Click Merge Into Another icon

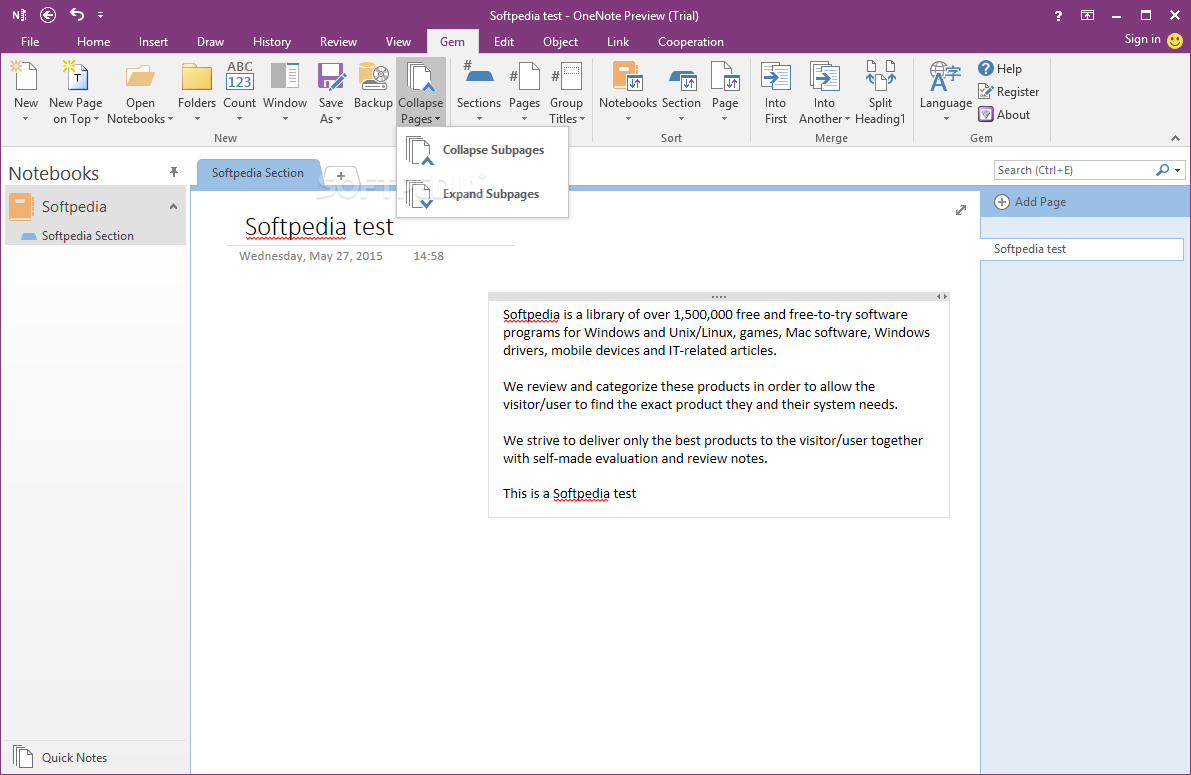tap(824, 77)
